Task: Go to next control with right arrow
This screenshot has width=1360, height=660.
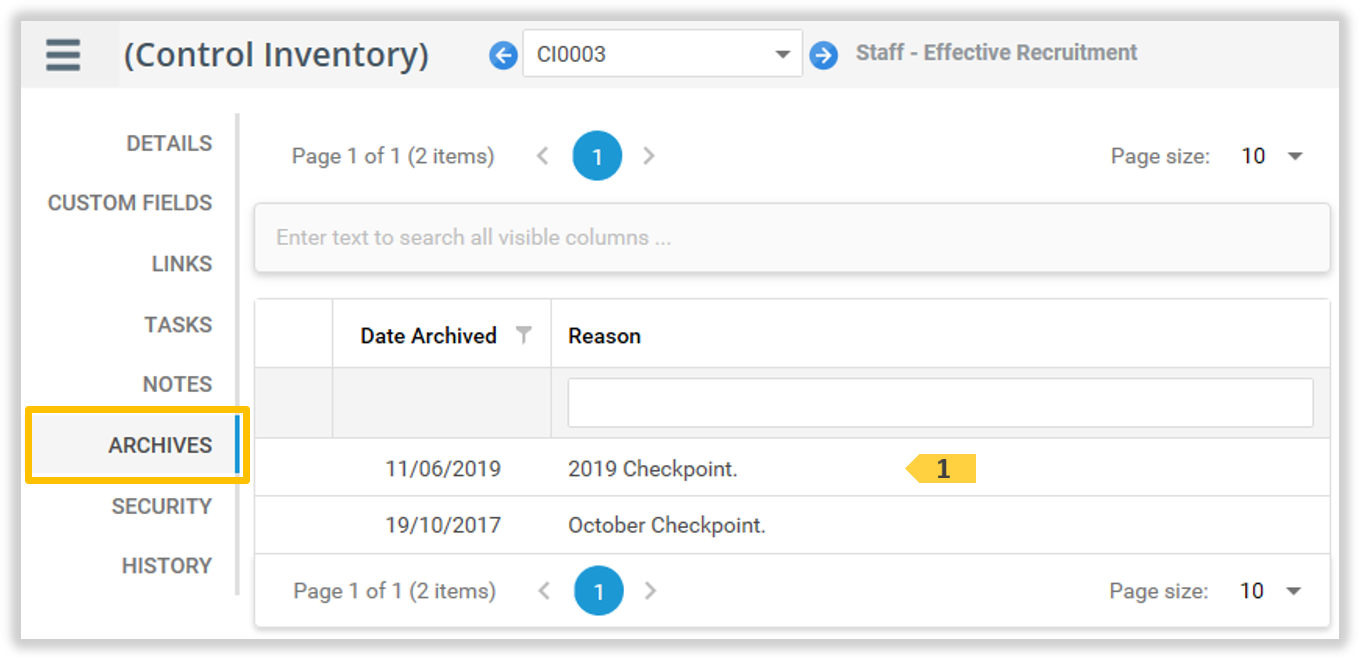Action: 823,55
